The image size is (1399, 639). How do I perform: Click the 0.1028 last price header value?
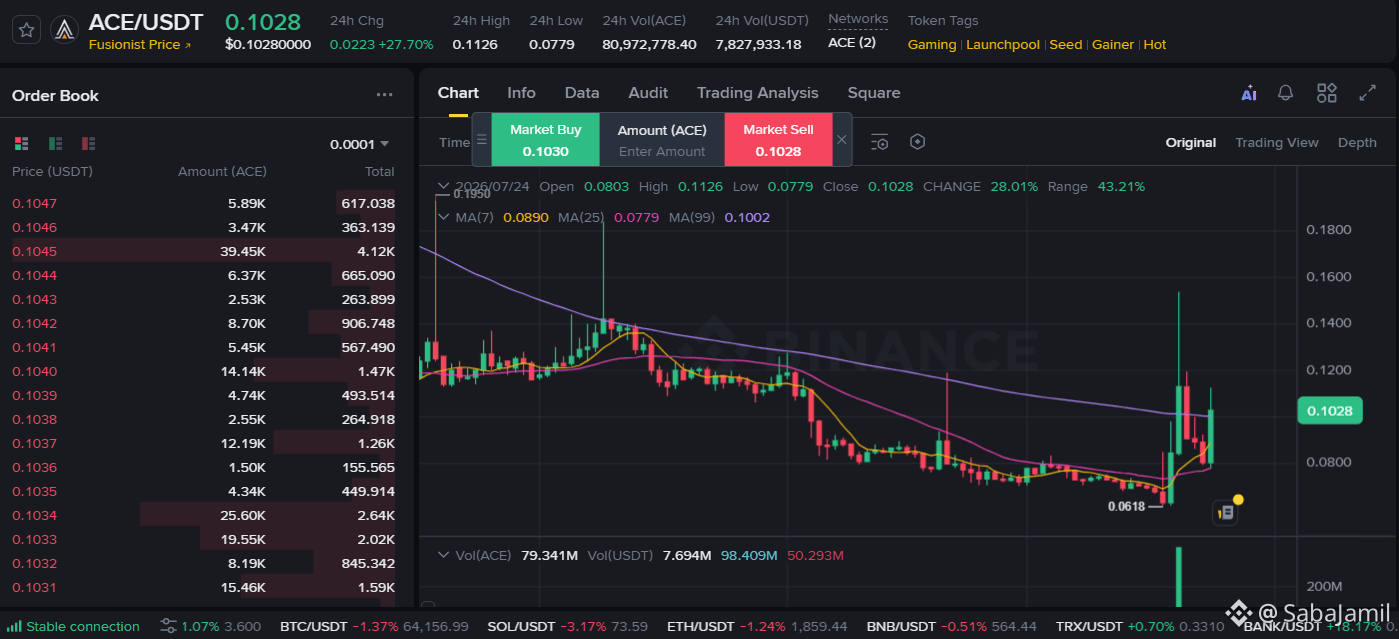(263, 22)
